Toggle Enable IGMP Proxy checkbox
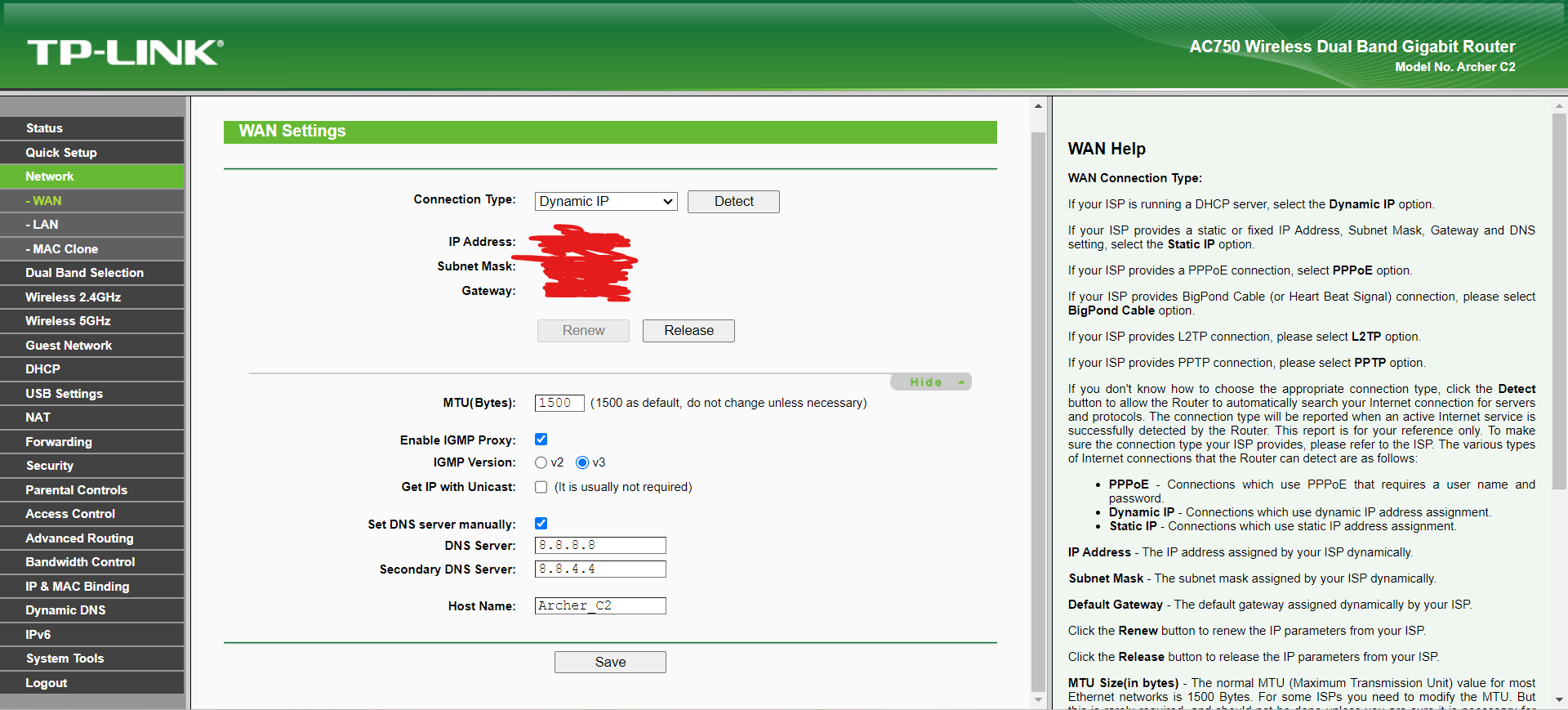This screenshot has height=710, width=1568. pos(541,440)
